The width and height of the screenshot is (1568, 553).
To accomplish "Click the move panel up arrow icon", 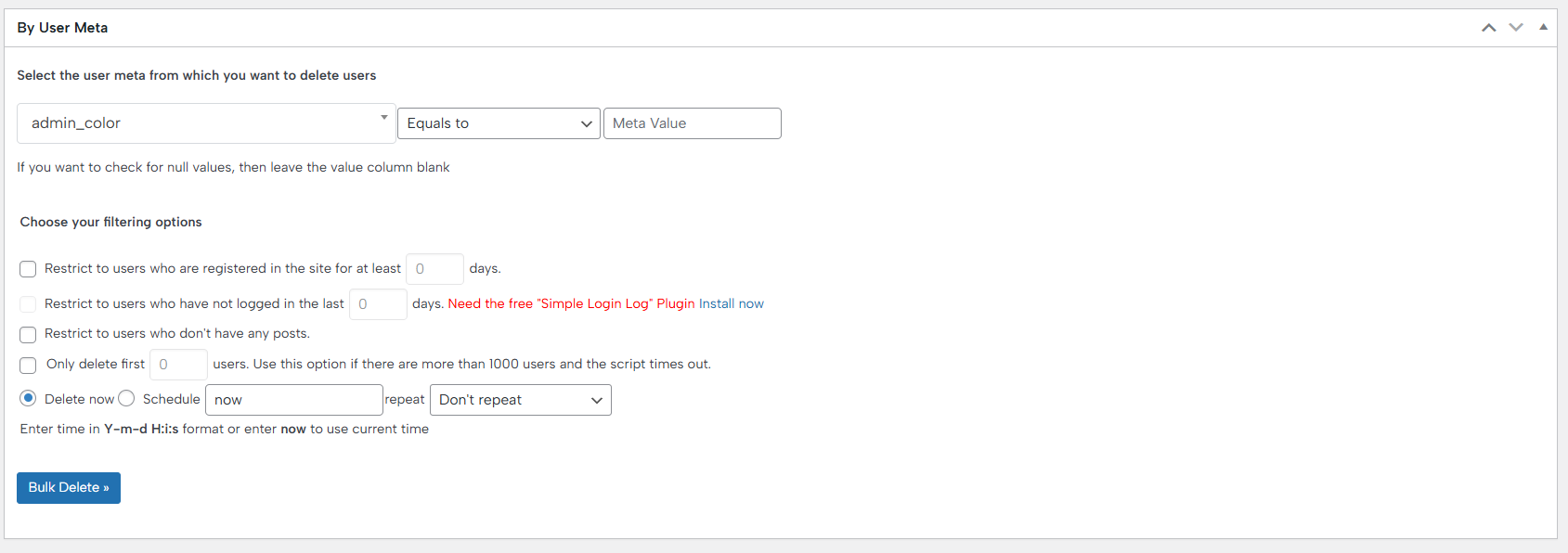I will [1488, 28].
